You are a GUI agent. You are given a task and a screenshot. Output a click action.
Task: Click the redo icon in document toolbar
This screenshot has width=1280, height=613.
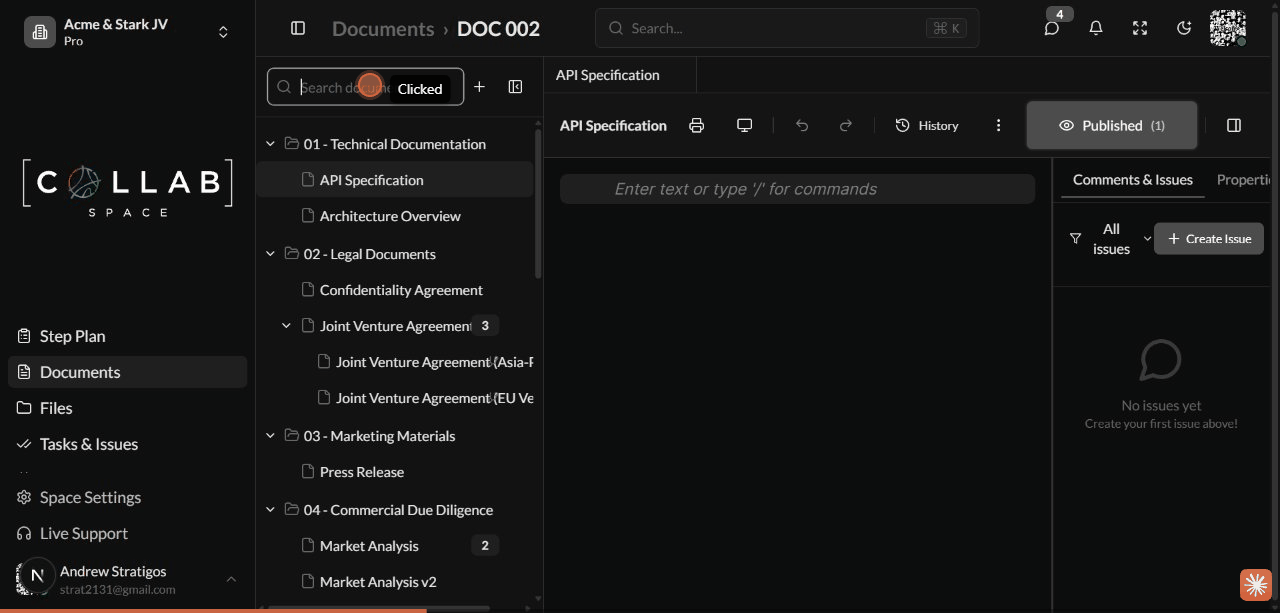845,125
